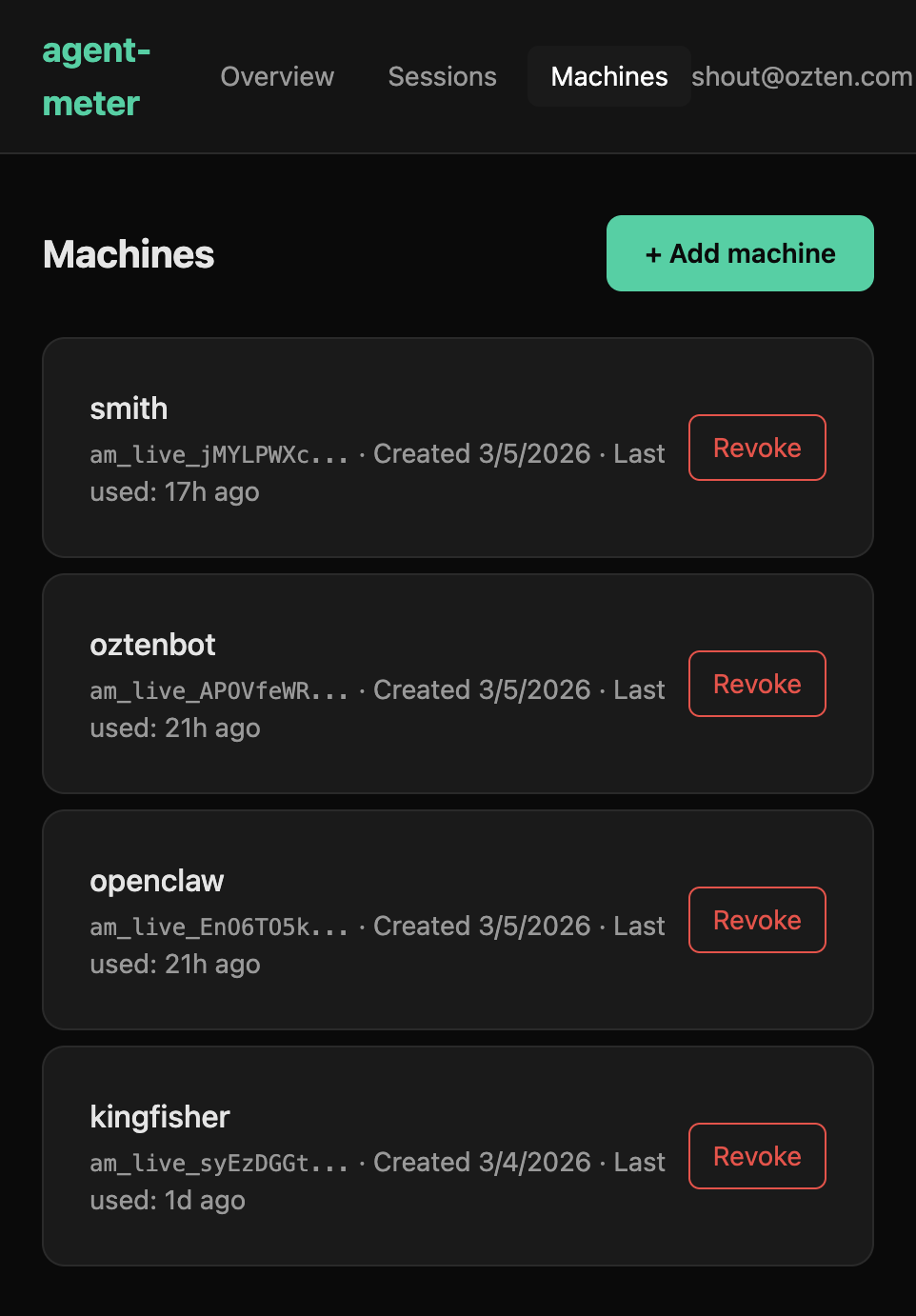The width and height of the screenshot is (916, 1316).
Task: Select the smith machine card
Action: 381,446
